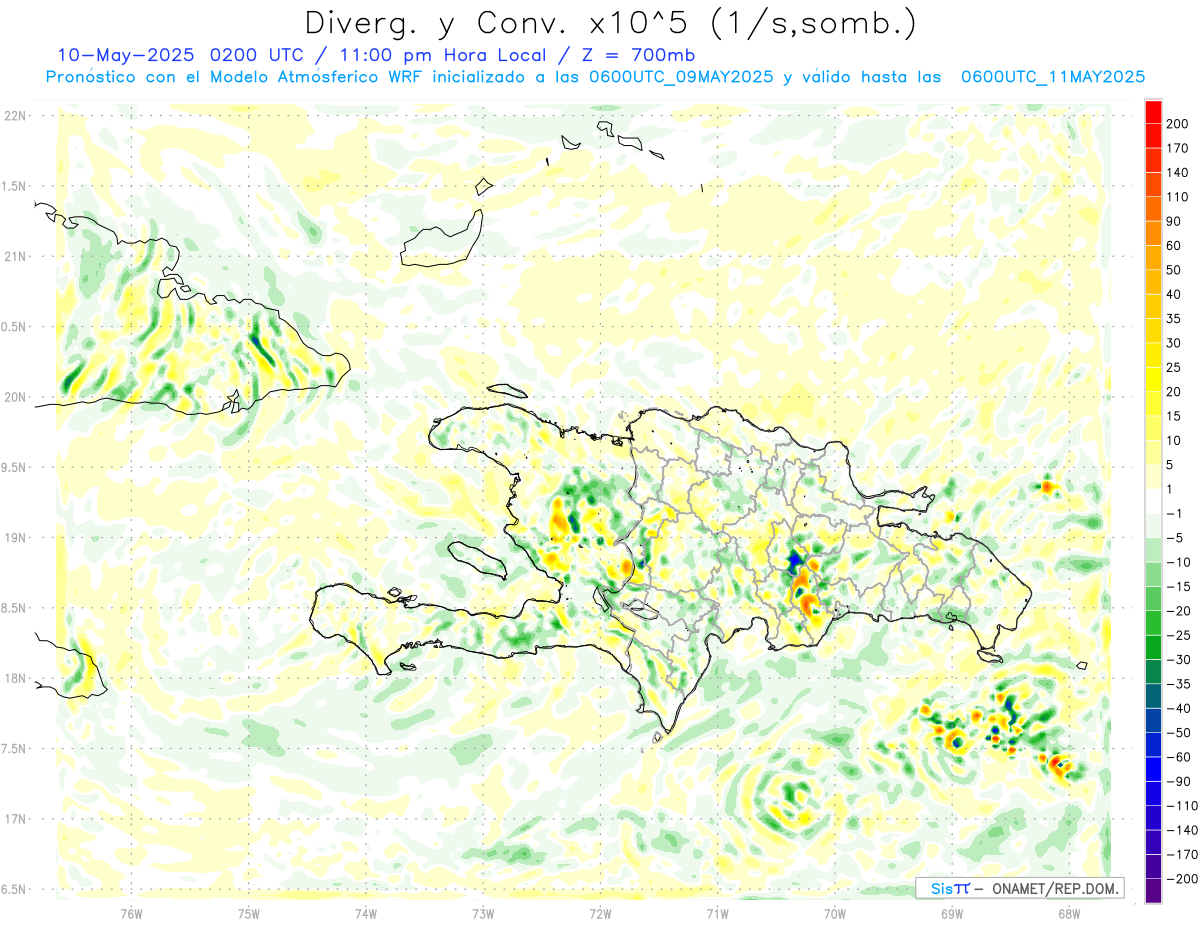Click the '22N' latitude label
Image resolution: width=1200 pixels, height=927 pixels.
pyautogui.click(x=13, y=115)
